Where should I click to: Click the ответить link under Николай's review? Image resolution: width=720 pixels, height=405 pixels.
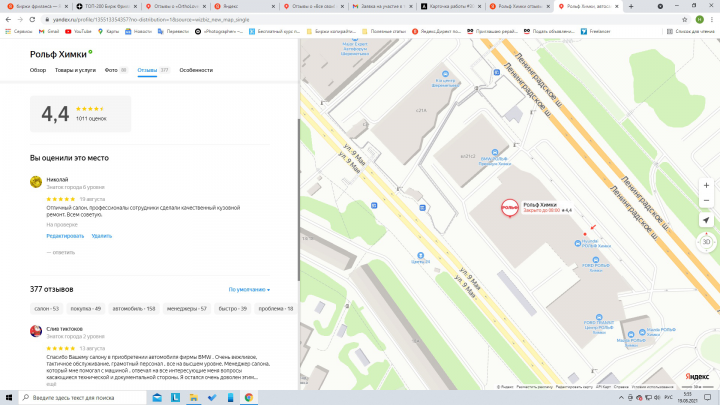pos(61,253)
